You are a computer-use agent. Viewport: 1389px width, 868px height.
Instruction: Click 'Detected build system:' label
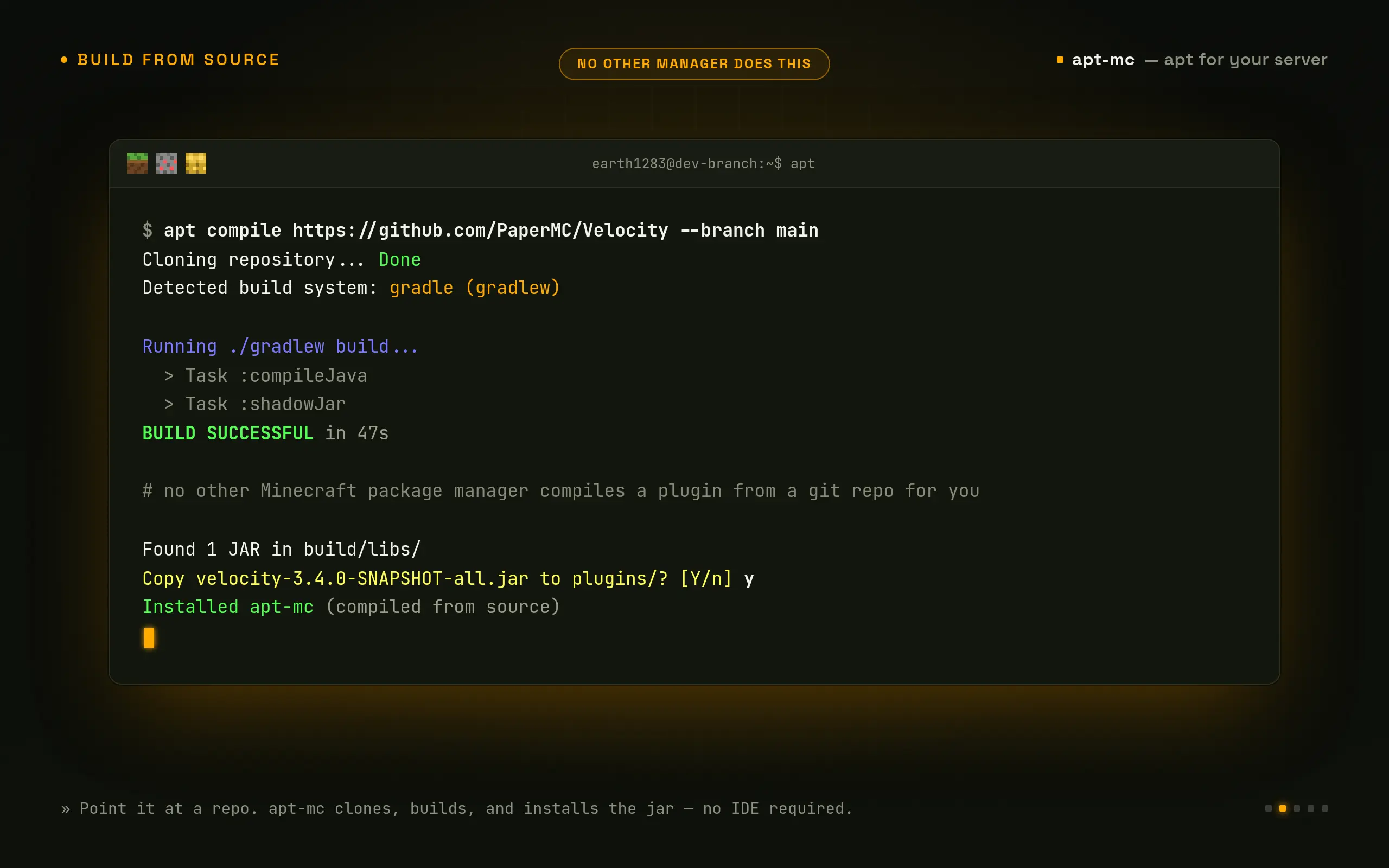point(259,288)
